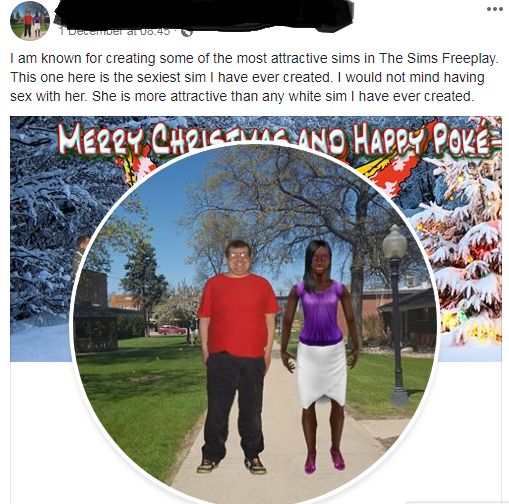
Task: Click the sim's pink high heels
Action: coord(324,460)
